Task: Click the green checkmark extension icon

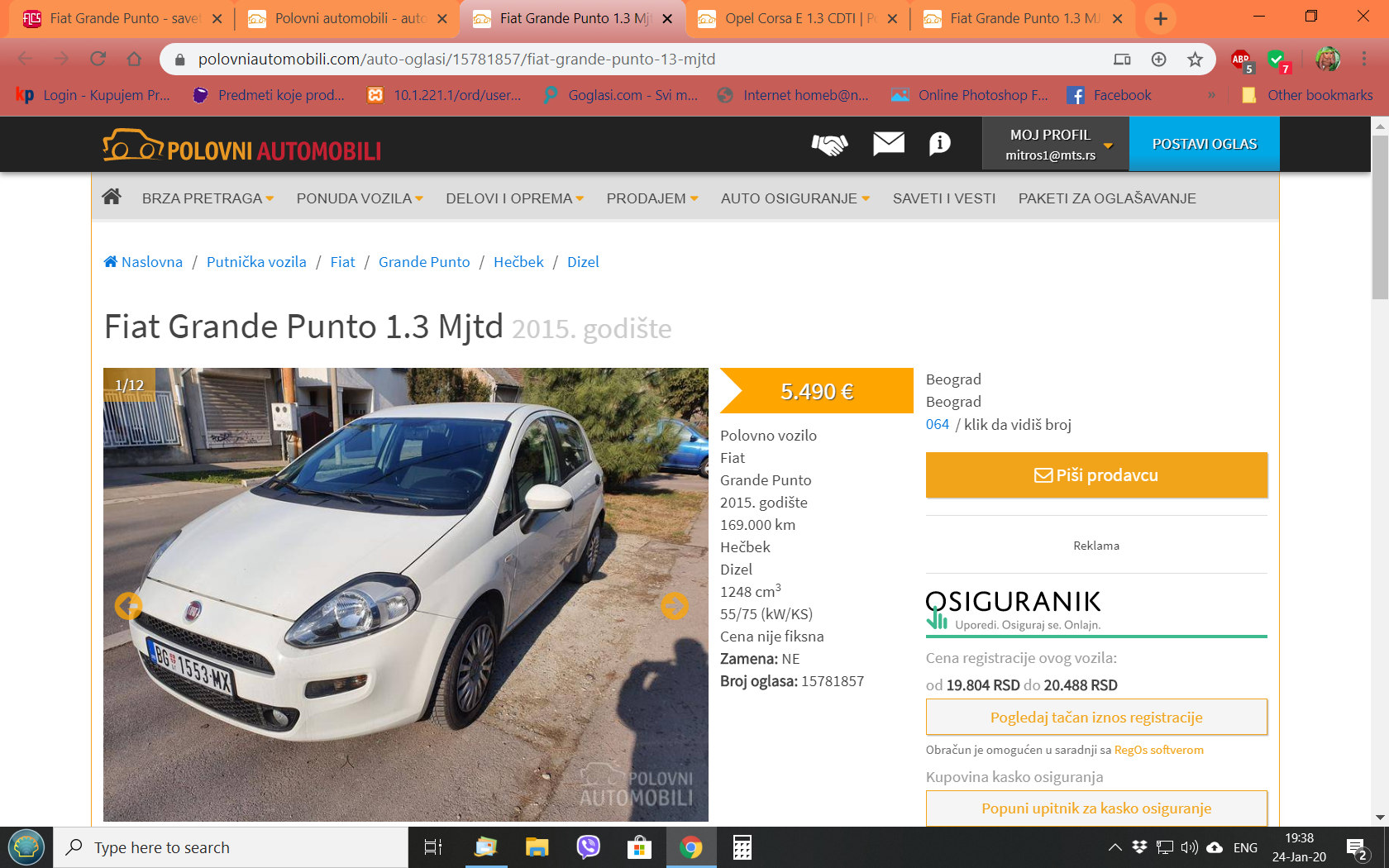Action: (1278, 60)
